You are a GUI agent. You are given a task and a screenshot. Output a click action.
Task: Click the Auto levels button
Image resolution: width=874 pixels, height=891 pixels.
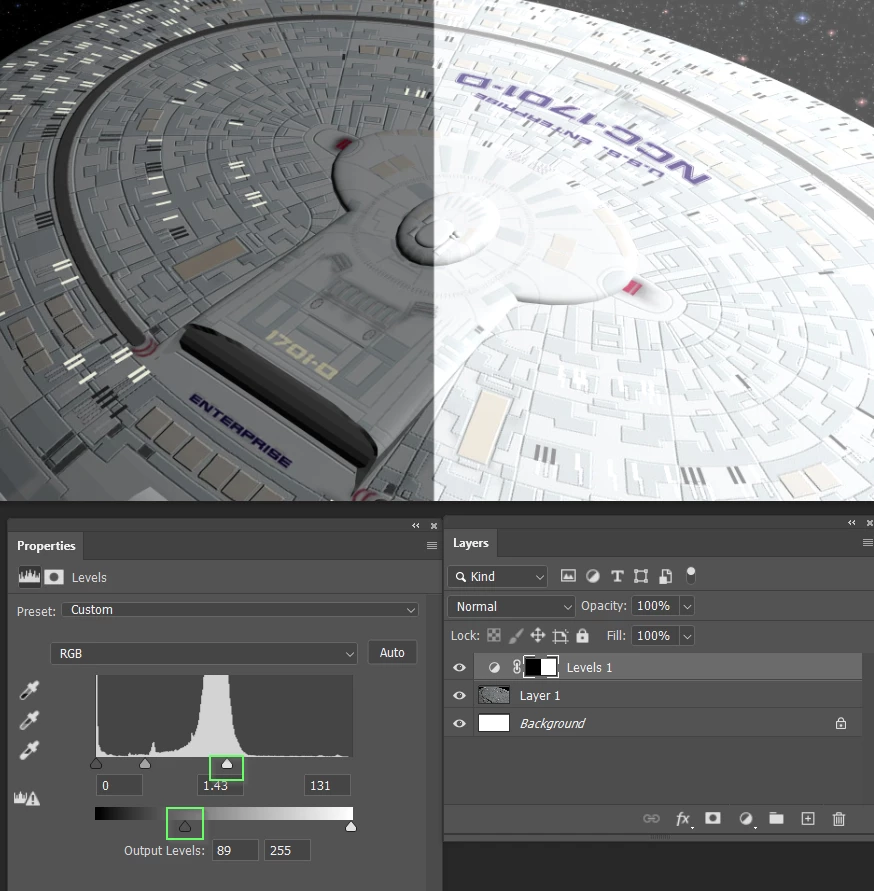point(392,652)
